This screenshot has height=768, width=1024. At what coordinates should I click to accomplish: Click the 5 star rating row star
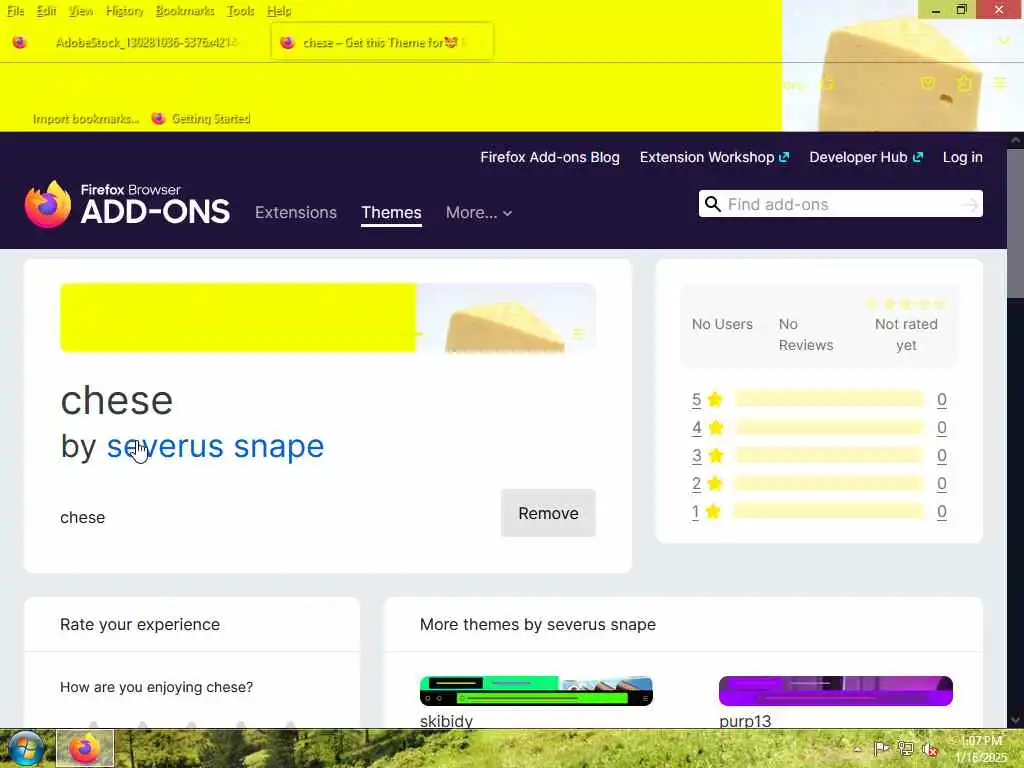[715, 399]
